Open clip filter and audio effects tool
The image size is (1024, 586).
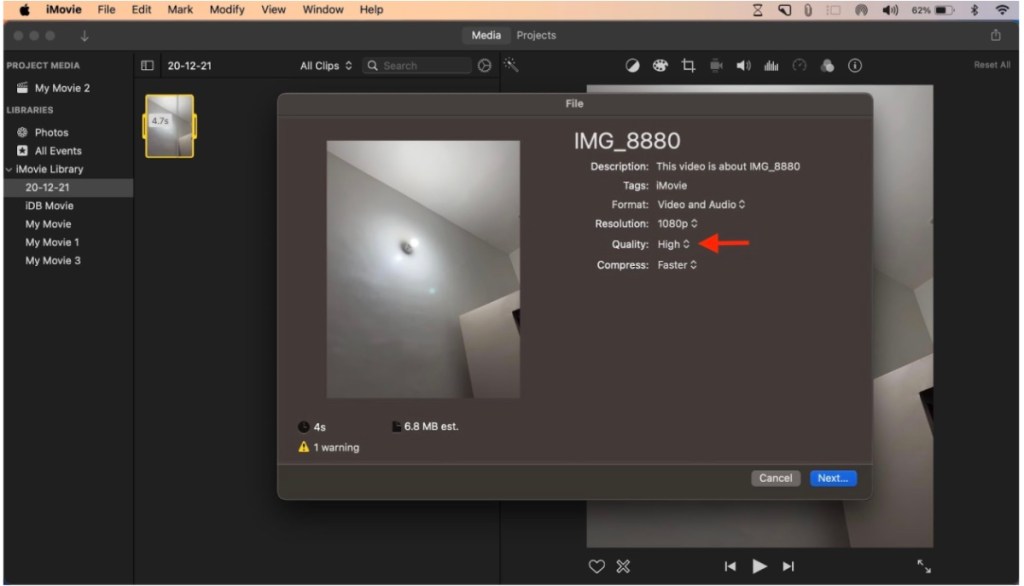click(827, 65)
